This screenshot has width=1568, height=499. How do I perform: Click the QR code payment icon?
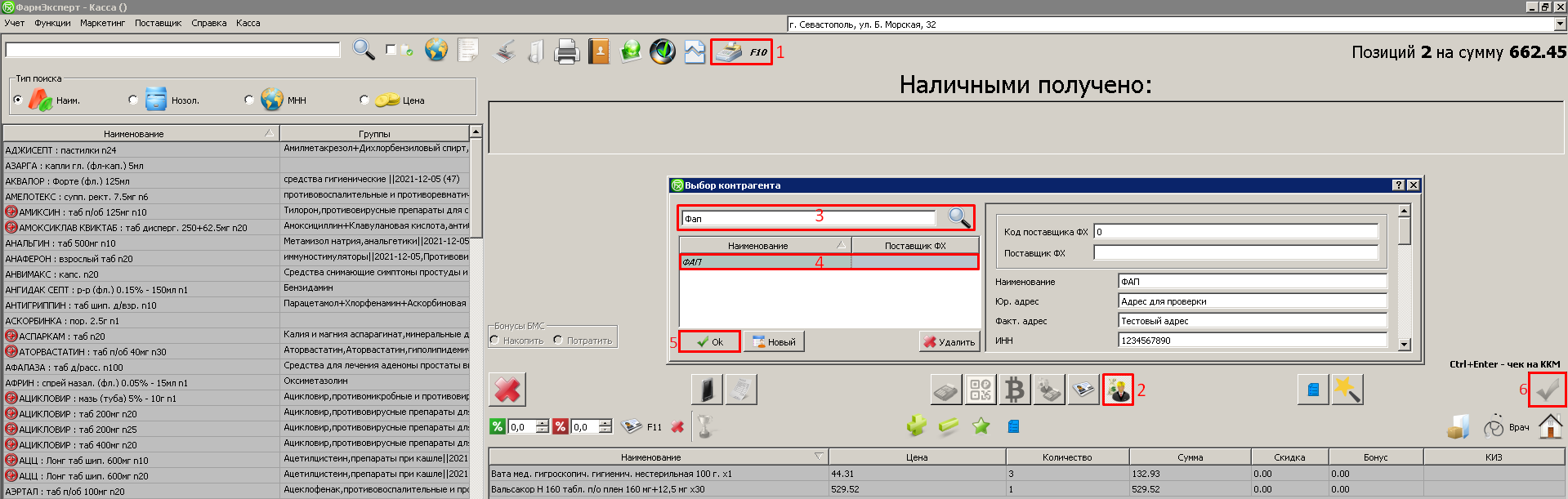tap(981, 390)
